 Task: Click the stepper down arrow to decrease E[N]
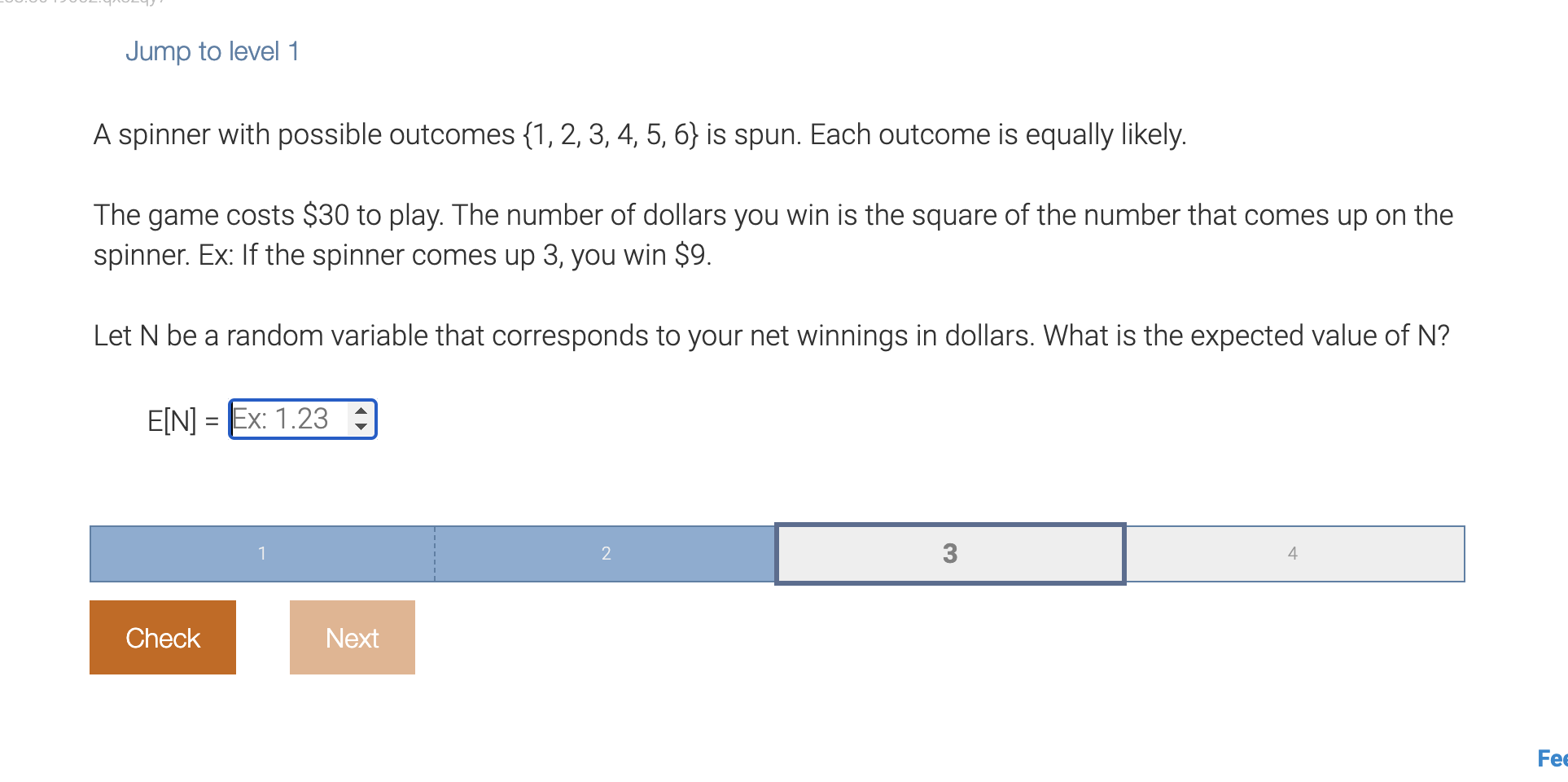[361, 427]
